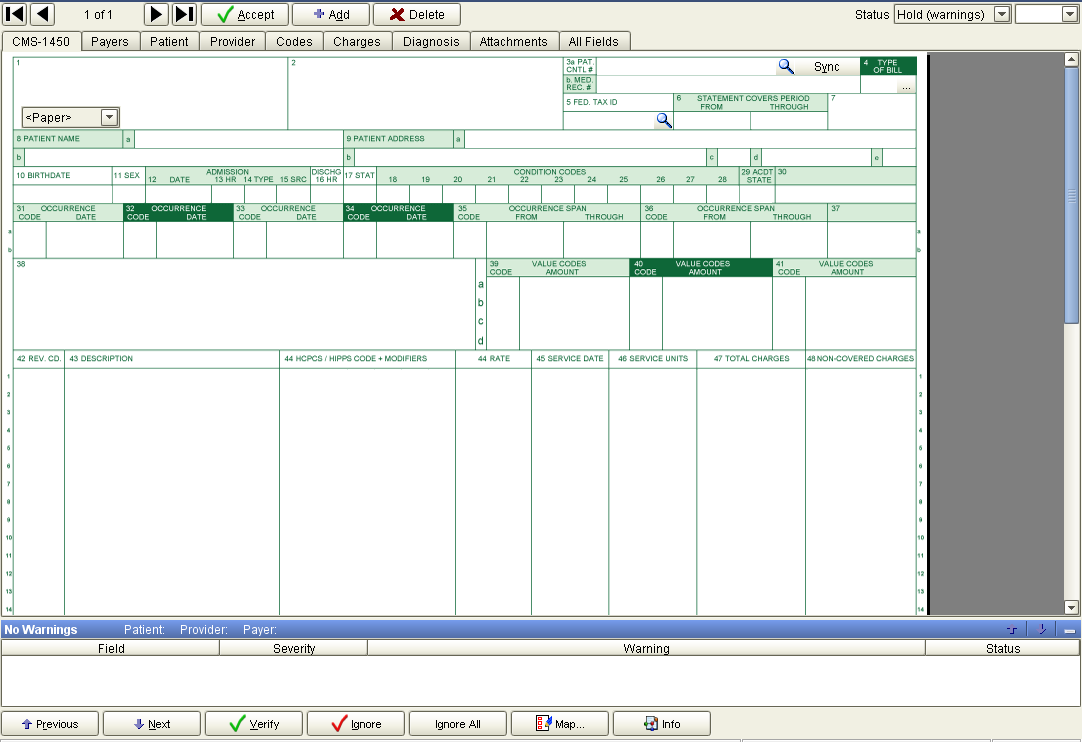Open the Patient Control Number magnifier lookup
Screen dimensions: 1082x742
pos(786,65)
